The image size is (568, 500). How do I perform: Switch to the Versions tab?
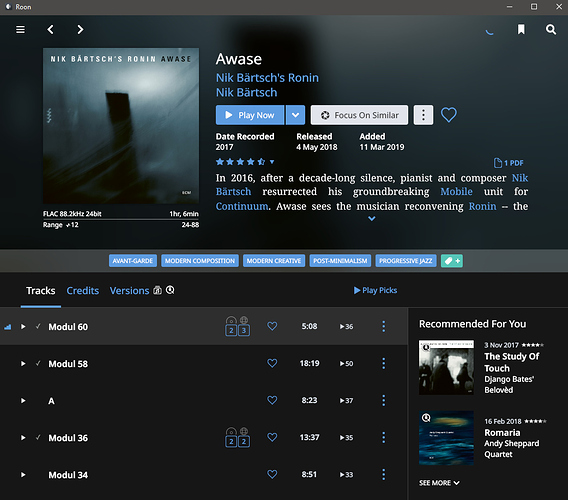coord(129,291)
